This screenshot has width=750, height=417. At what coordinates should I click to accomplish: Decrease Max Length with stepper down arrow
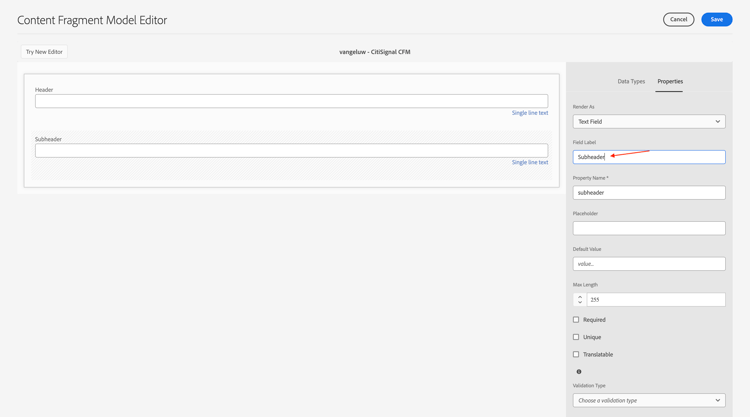click(x=580, y=302)
